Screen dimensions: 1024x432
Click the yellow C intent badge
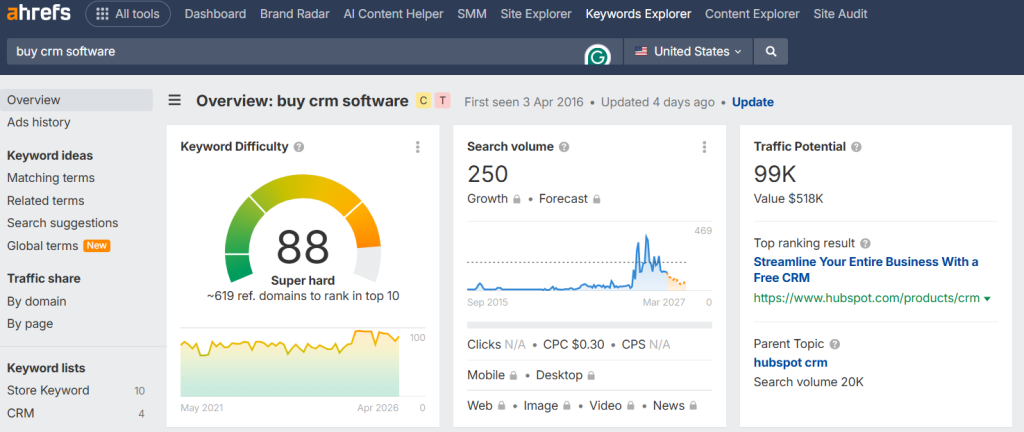[423, 100]
